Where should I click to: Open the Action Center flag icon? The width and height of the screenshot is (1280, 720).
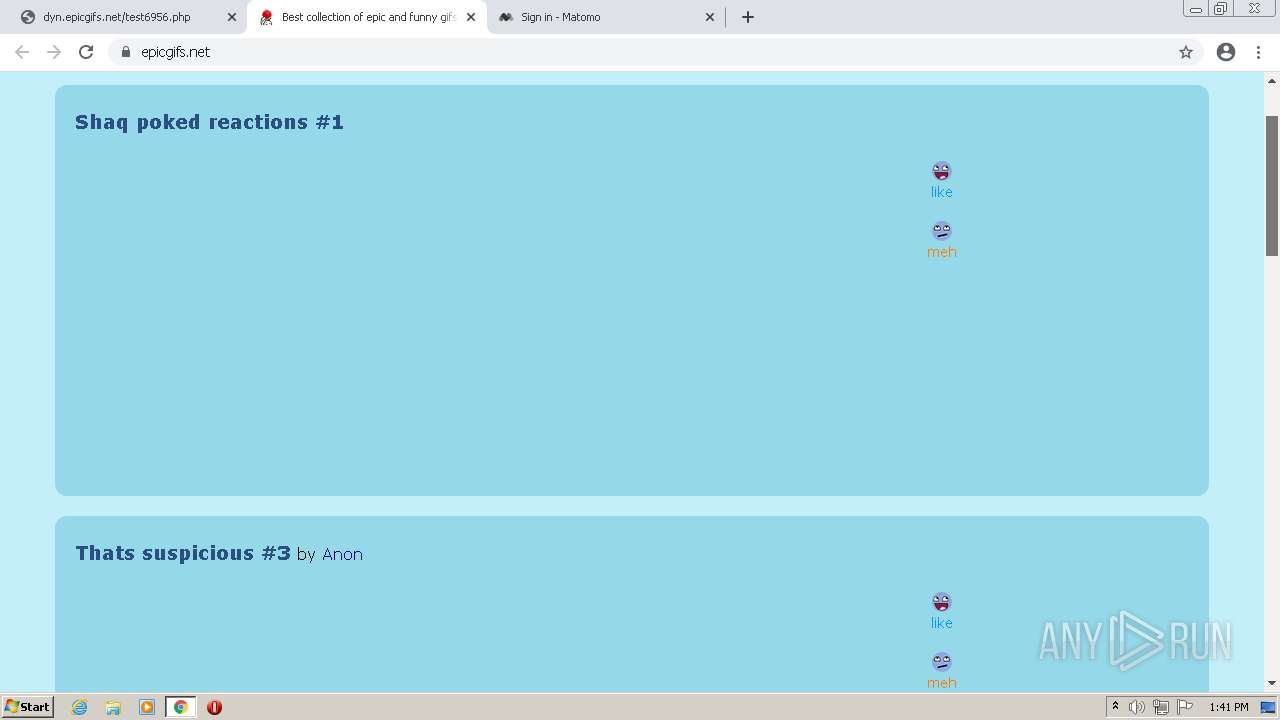pos(1185,707)
